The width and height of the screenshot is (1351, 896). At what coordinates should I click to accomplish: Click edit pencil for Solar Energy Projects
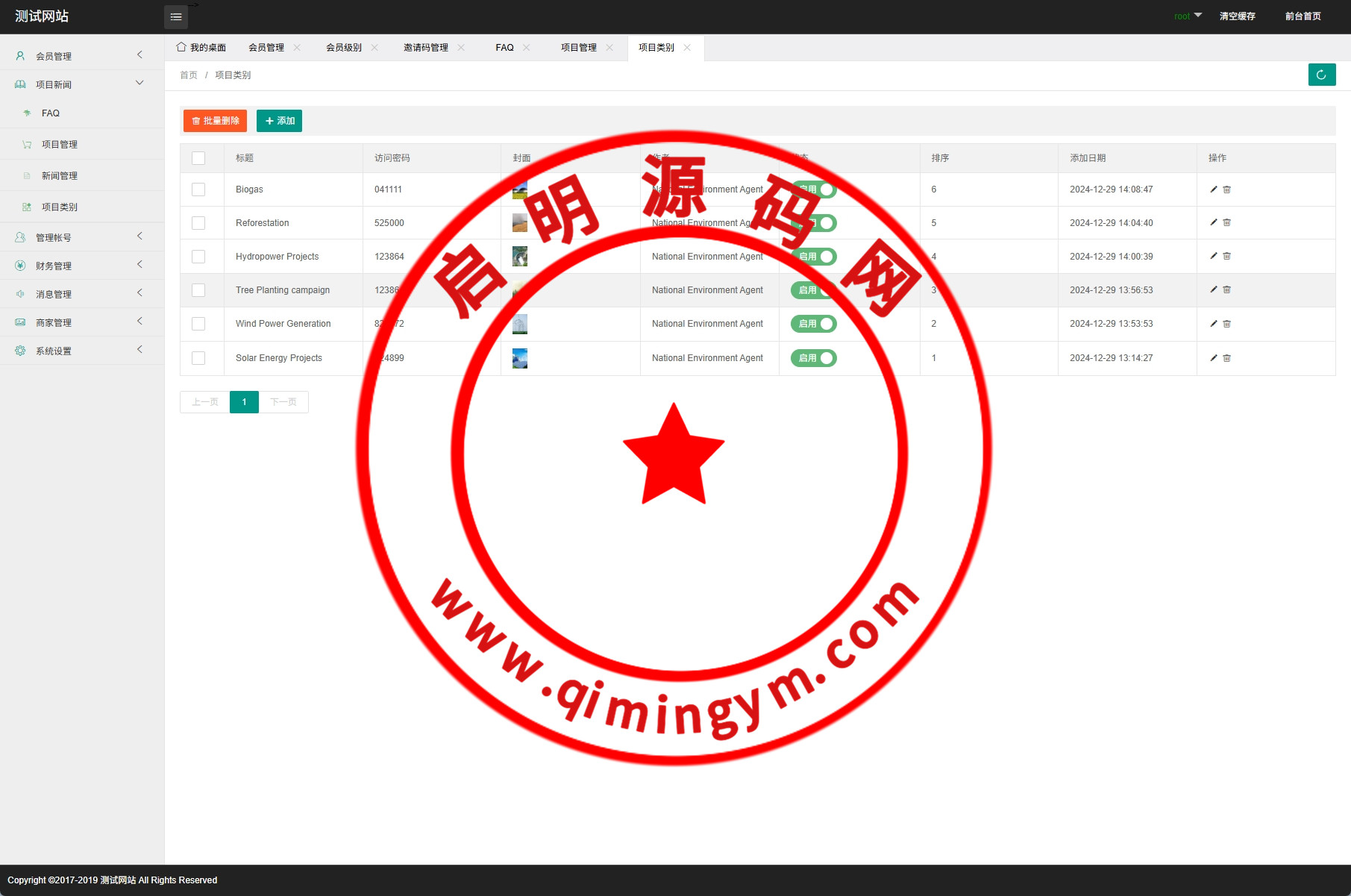[x=1214, y=358]
